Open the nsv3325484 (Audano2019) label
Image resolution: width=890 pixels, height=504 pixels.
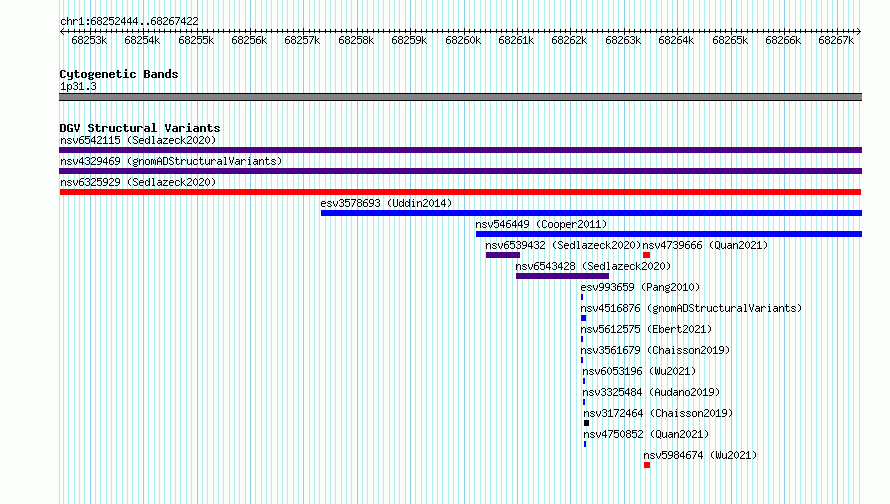(651, 392)
